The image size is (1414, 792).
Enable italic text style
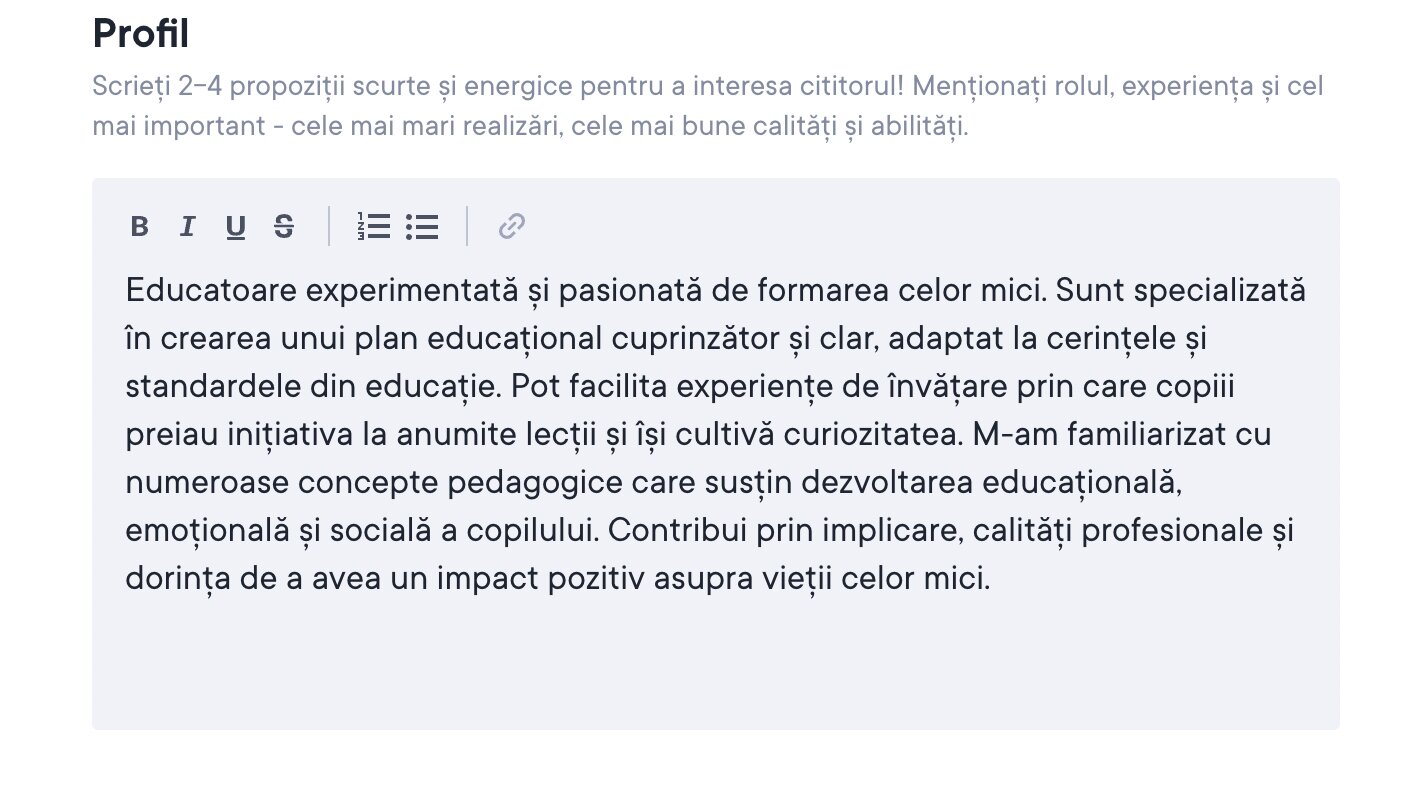pos(187,227)
